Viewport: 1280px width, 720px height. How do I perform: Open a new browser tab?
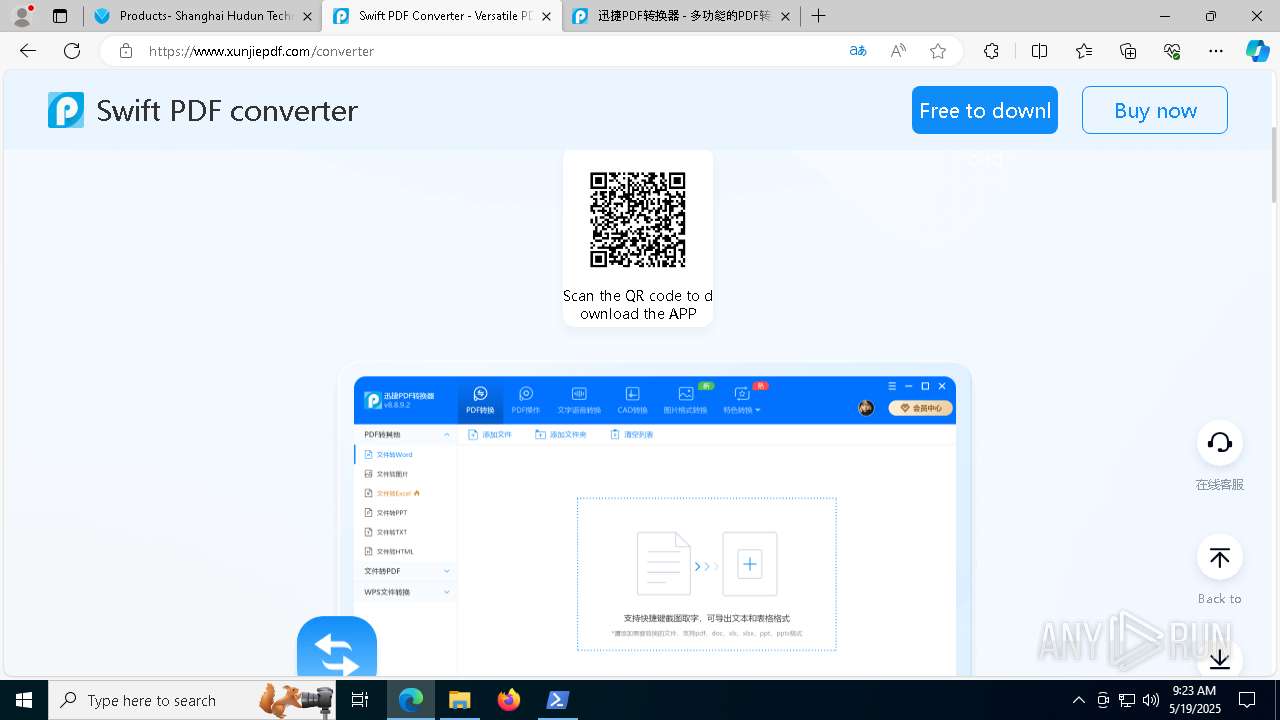coord(818,16)
